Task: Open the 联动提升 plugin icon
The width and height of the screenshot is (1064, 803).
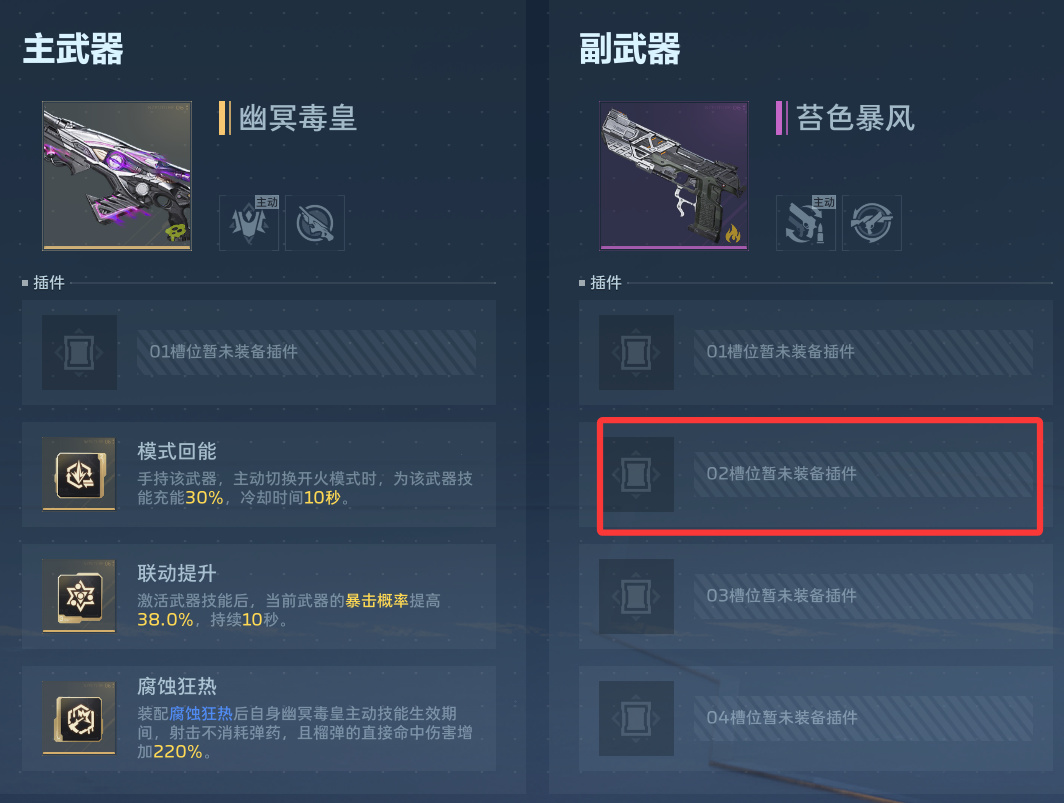Action: [x=79, y=596]
